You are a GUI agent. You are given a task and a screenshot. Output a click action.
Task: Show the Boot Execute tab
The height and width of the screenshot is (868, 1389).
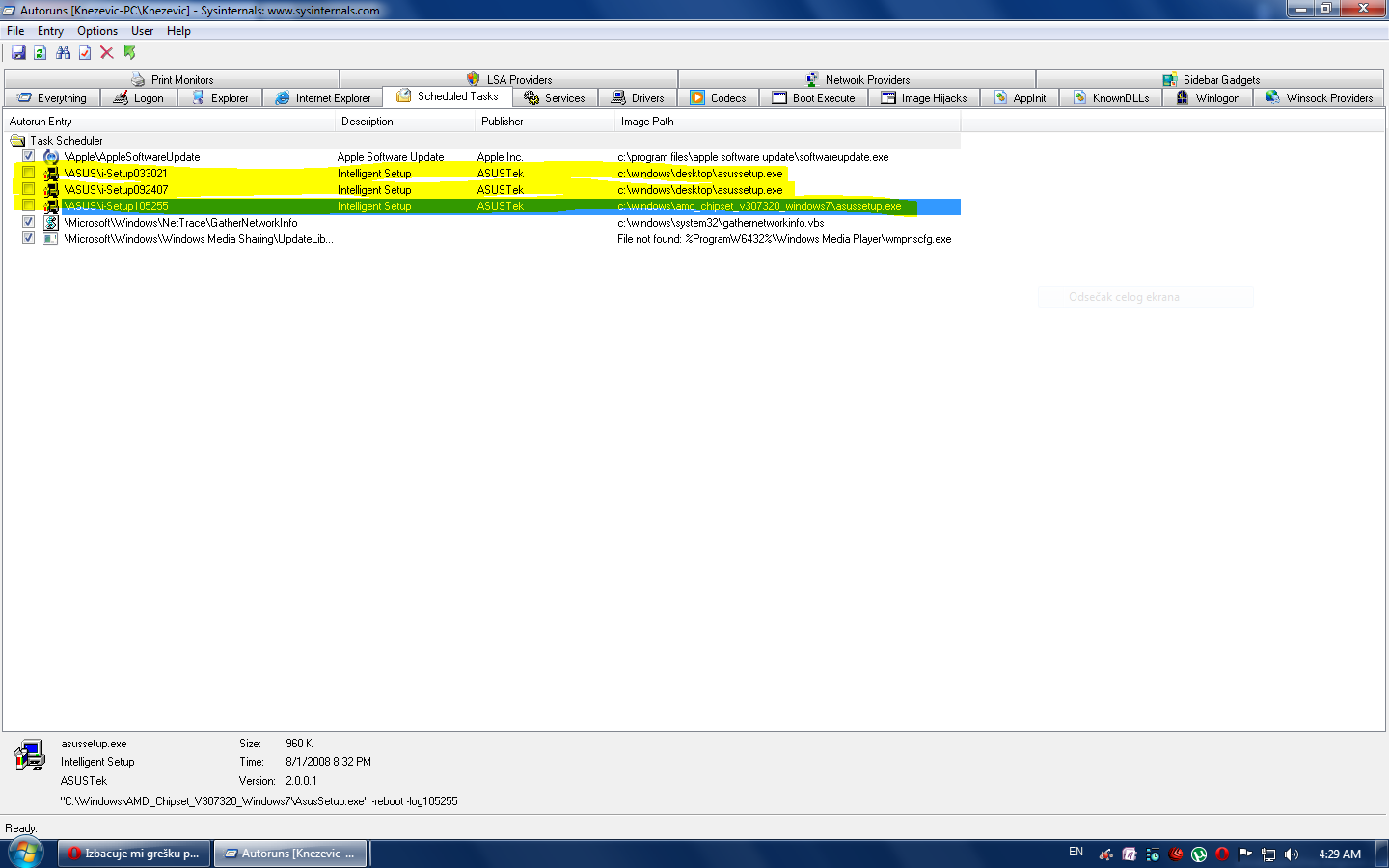point(813,97)
